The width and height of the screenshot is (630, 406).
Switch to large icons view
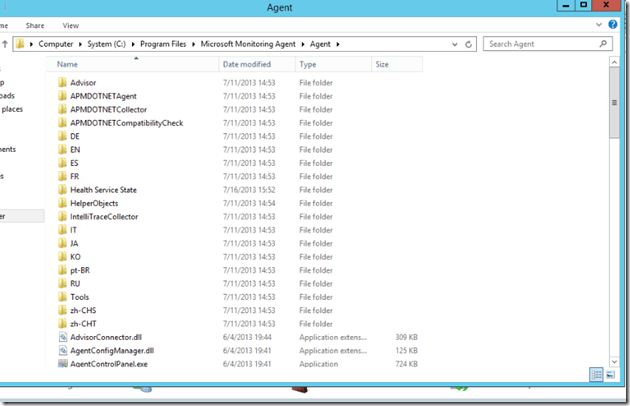pos(610,374)
